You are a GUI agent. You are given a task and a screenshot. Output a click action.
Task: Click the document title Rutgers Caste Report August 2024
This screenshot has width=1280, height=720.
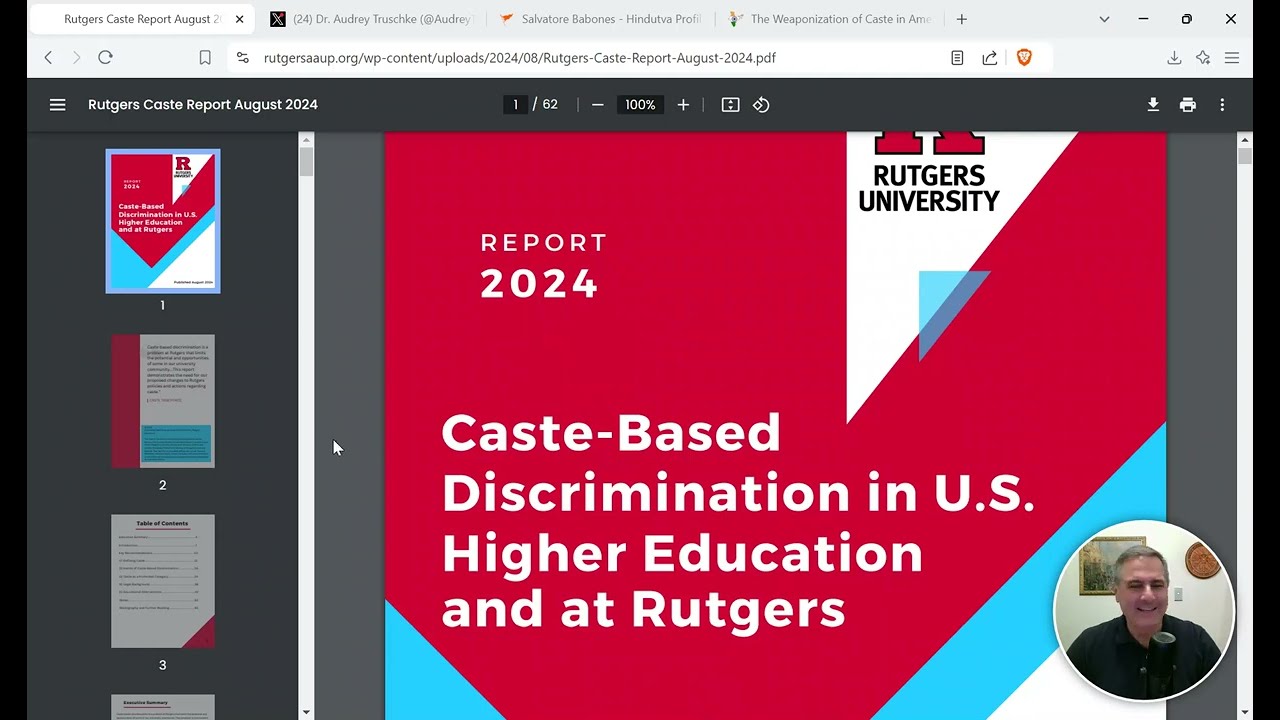coord(203,105)
